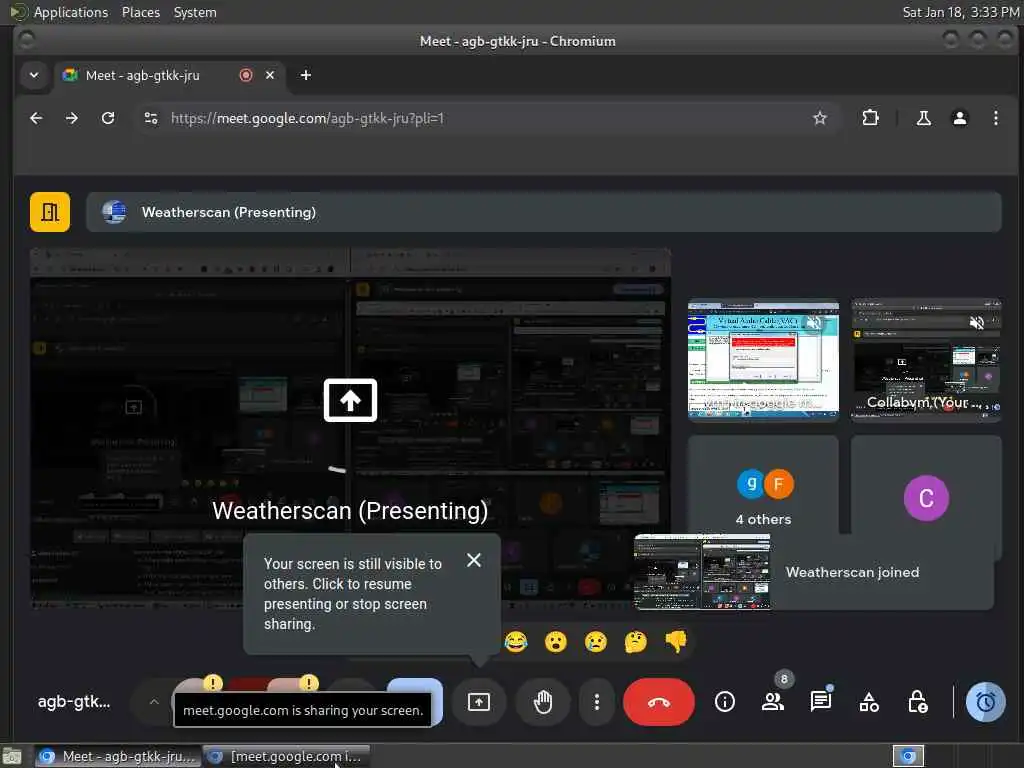
Task: Send crying face reaction
Action: [x=596, y=642]
